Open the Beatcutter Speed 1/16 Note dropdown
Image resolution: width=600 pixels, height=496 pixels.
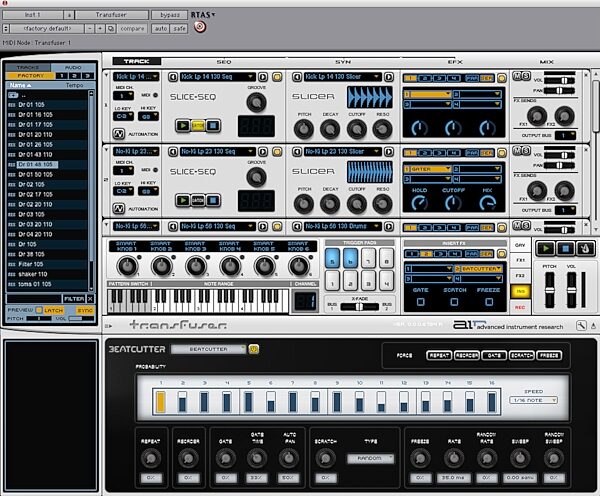(533, 400)
